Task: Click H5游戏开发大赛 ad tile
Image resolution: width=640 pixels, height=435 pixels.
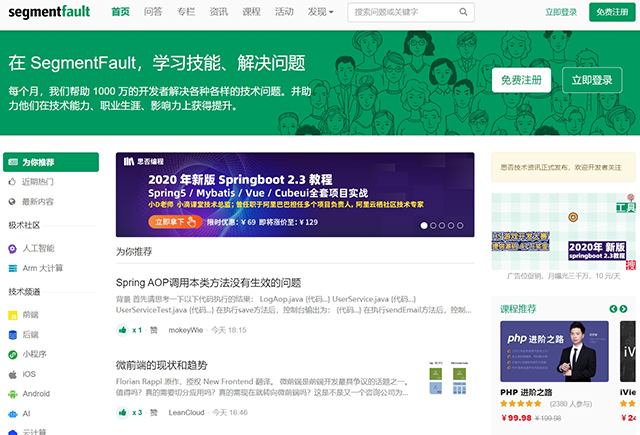Action: tap(520, 241)
